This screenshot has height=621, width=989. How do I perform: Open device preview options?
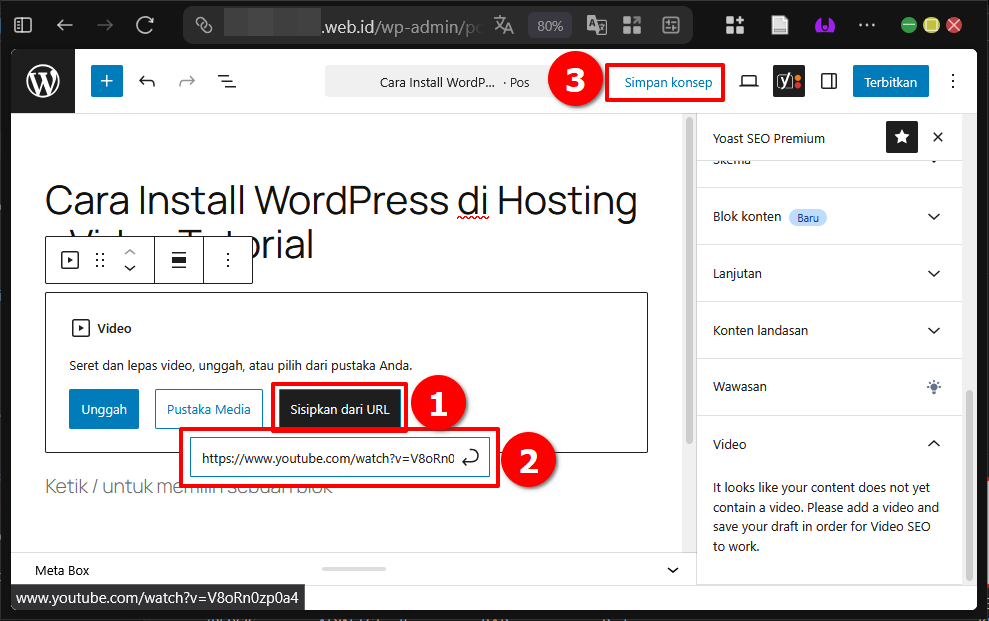click(748, 81)
